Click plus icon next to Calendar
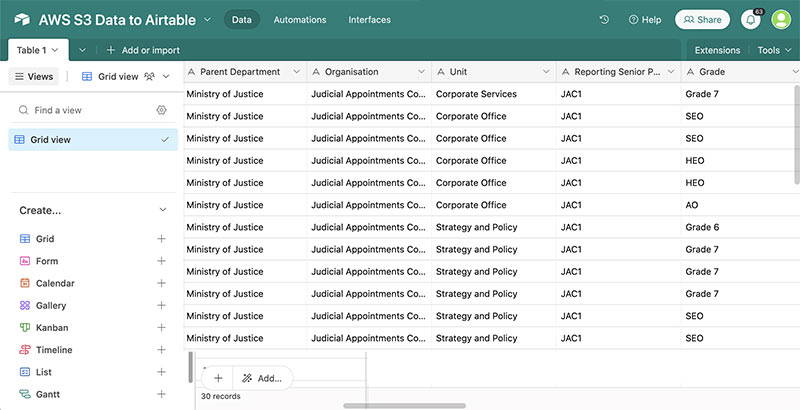 pyautogui.click(x=161, y=283)
